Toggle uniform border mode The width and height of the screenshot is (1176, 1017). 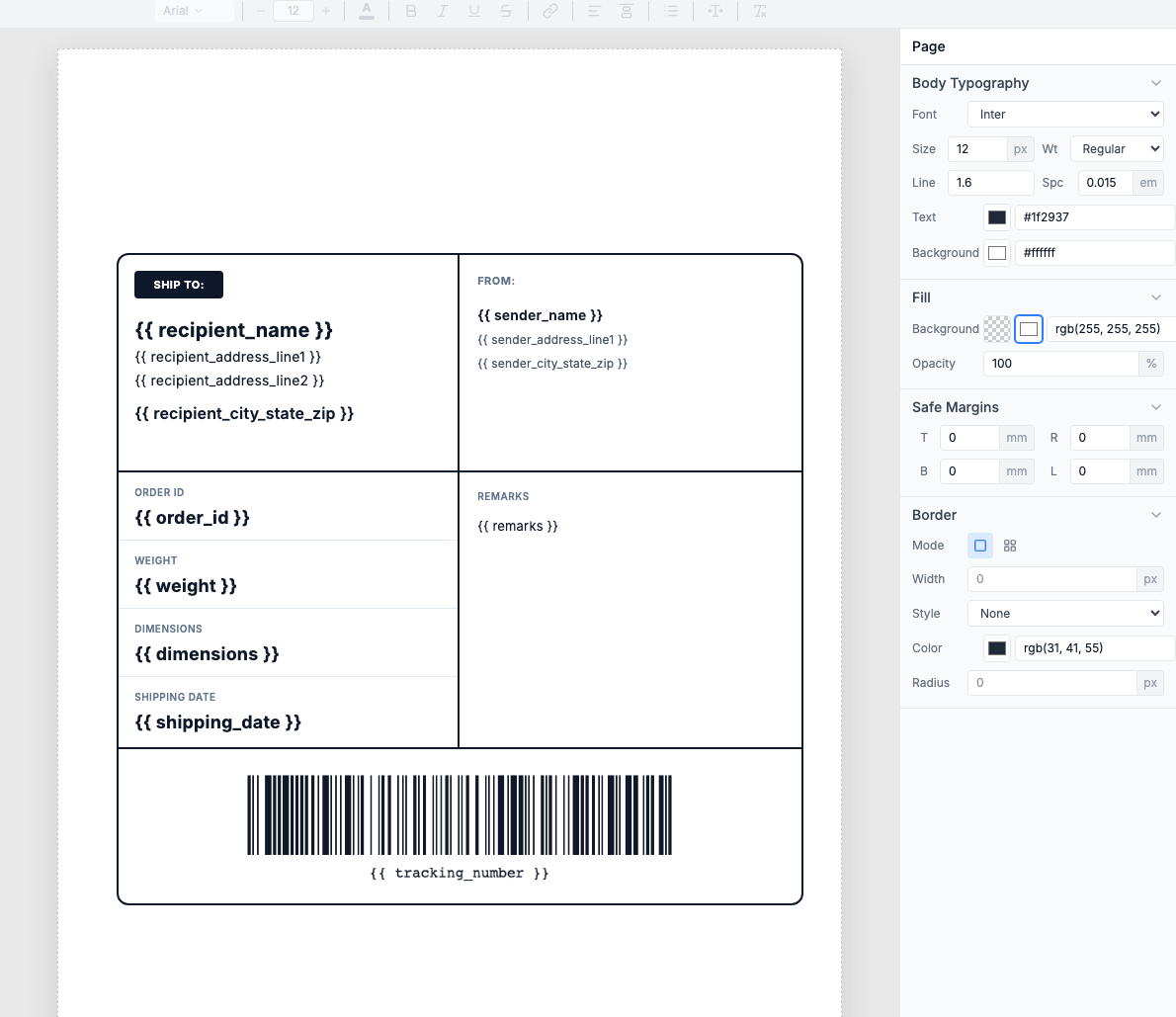(979, 546)
